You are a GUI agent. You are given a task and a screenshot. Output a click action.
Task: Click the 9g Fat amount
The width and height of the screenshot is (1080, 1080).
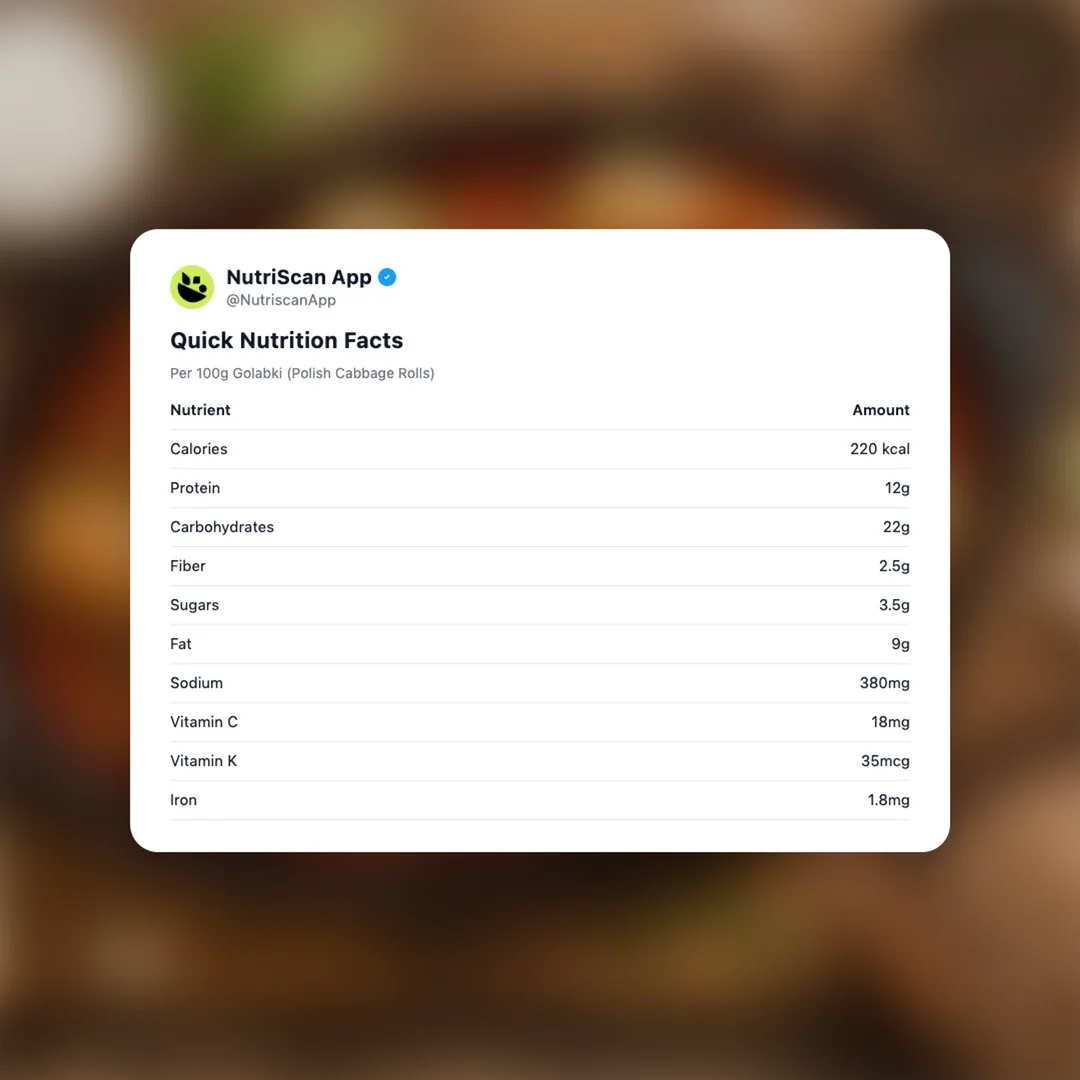coord(900,644)
